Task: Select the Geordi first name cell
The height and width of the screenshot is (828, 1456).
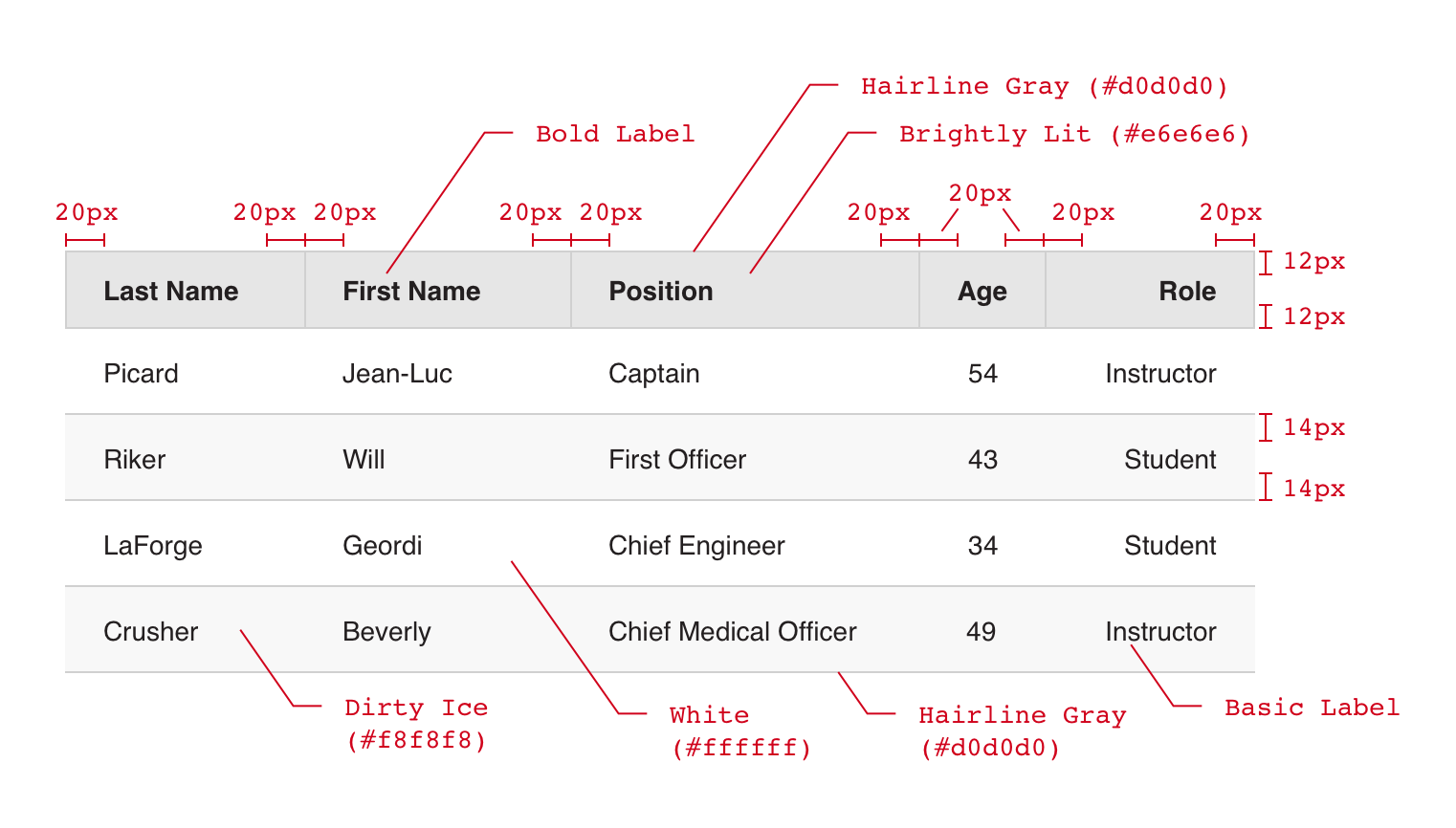Action: (383, 545)
